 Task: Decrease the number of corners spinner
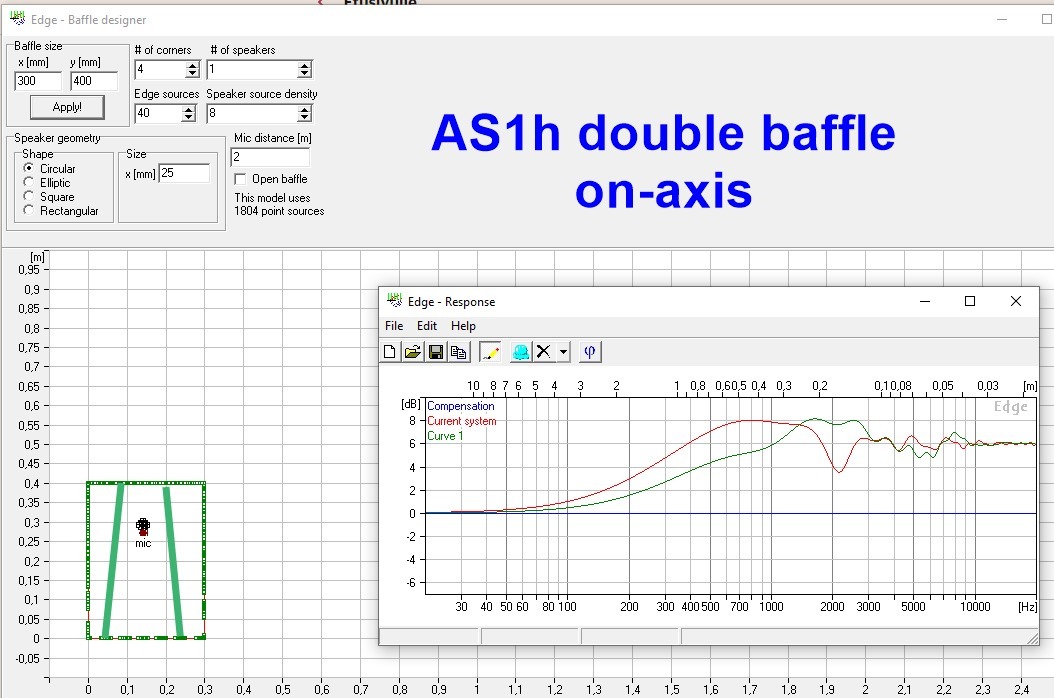point(192,73)
